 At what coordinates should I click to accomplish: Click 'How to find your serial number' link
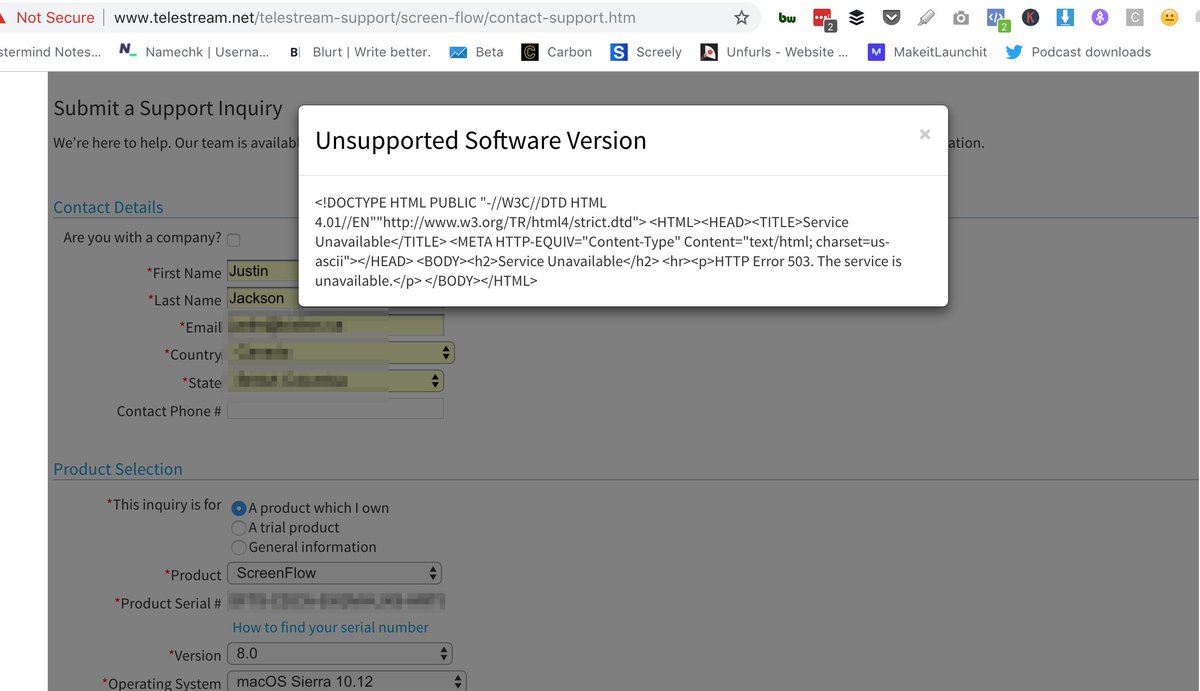330,627
